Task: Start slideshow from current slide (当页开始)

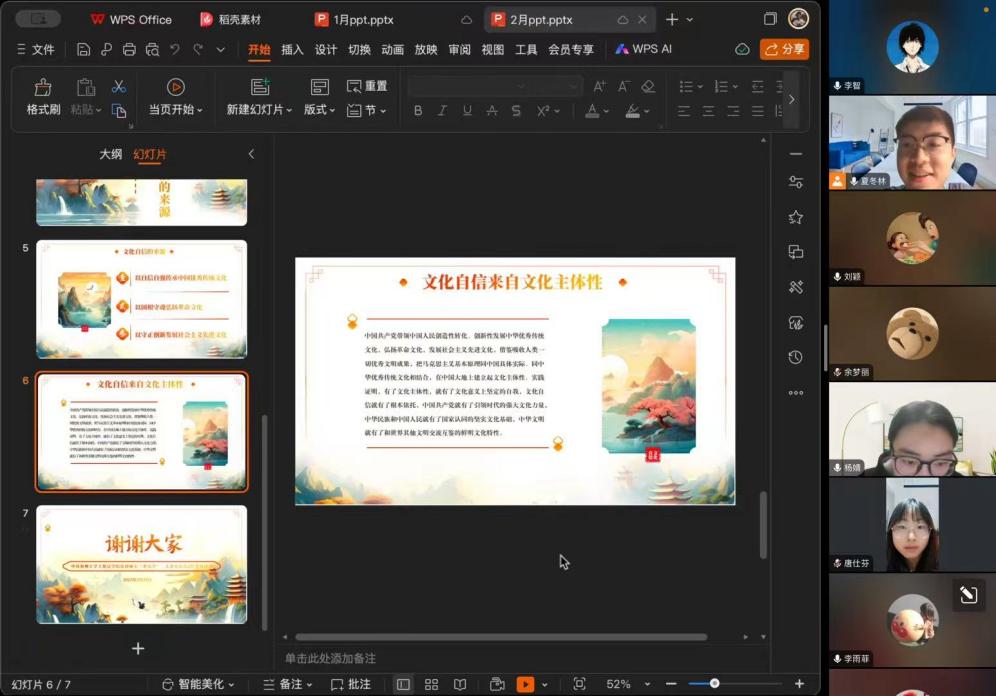Action: point(175,88)
